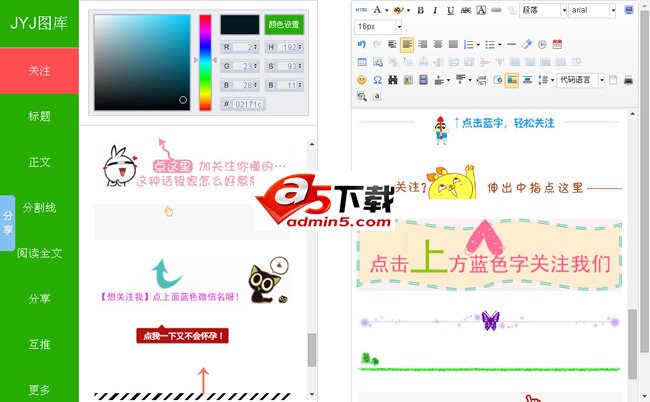This screenshot has height=402, width=650.
Task: Click inside the color saturation picker square
Action: coord(142,63)
